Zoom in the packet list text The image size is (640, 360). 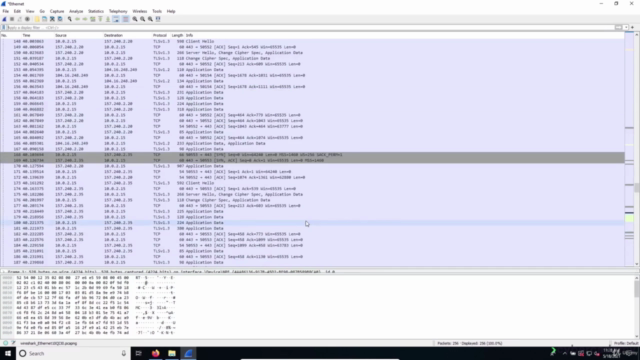135,19
